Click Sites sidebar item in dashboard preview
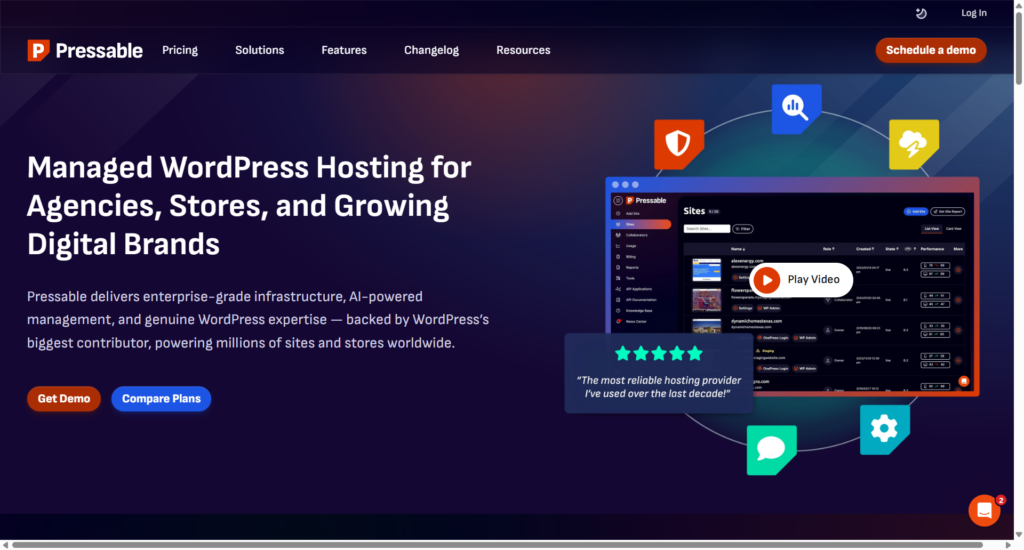 pyautogui.click(x=641, y=224)
